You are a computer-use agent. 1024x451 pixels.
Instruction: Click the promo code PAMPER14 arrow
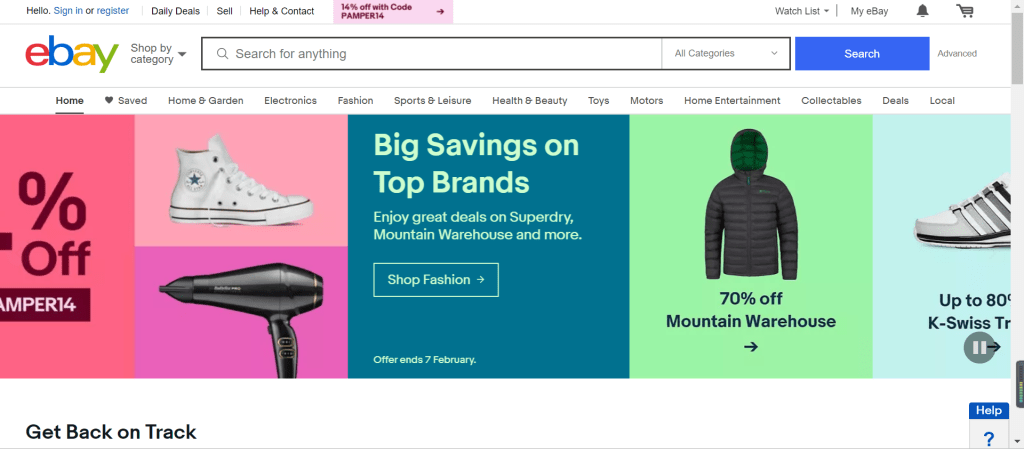pyautogui.click(x=441, y=12)
